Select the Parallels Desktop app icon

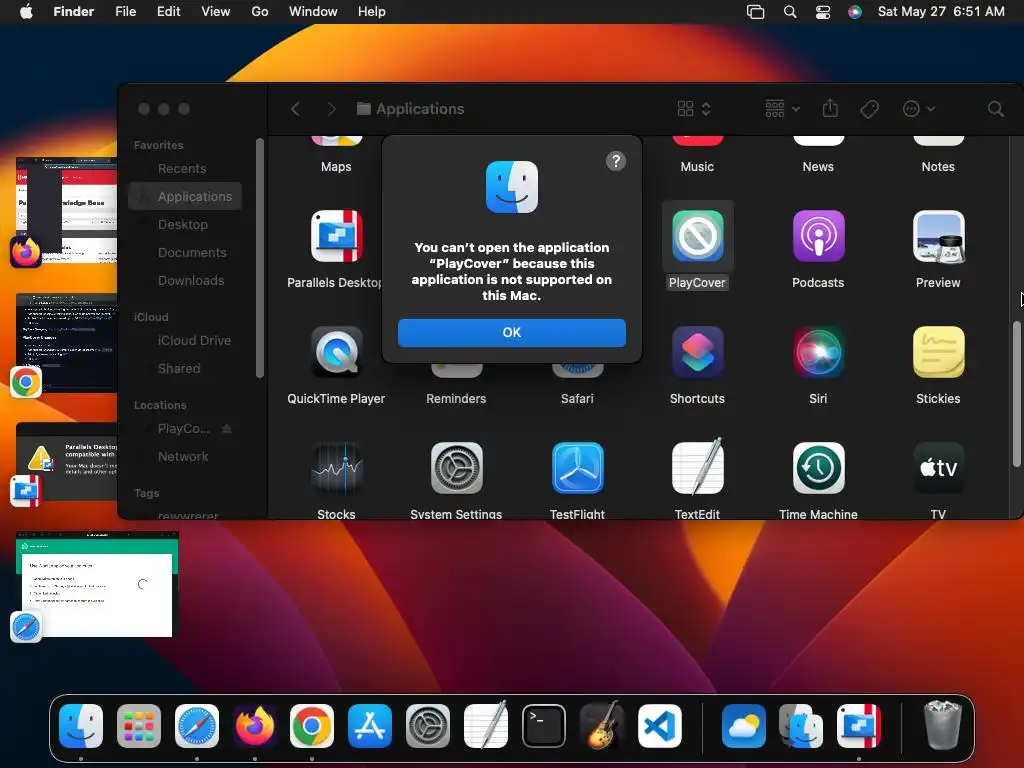[x=336, y=236]
